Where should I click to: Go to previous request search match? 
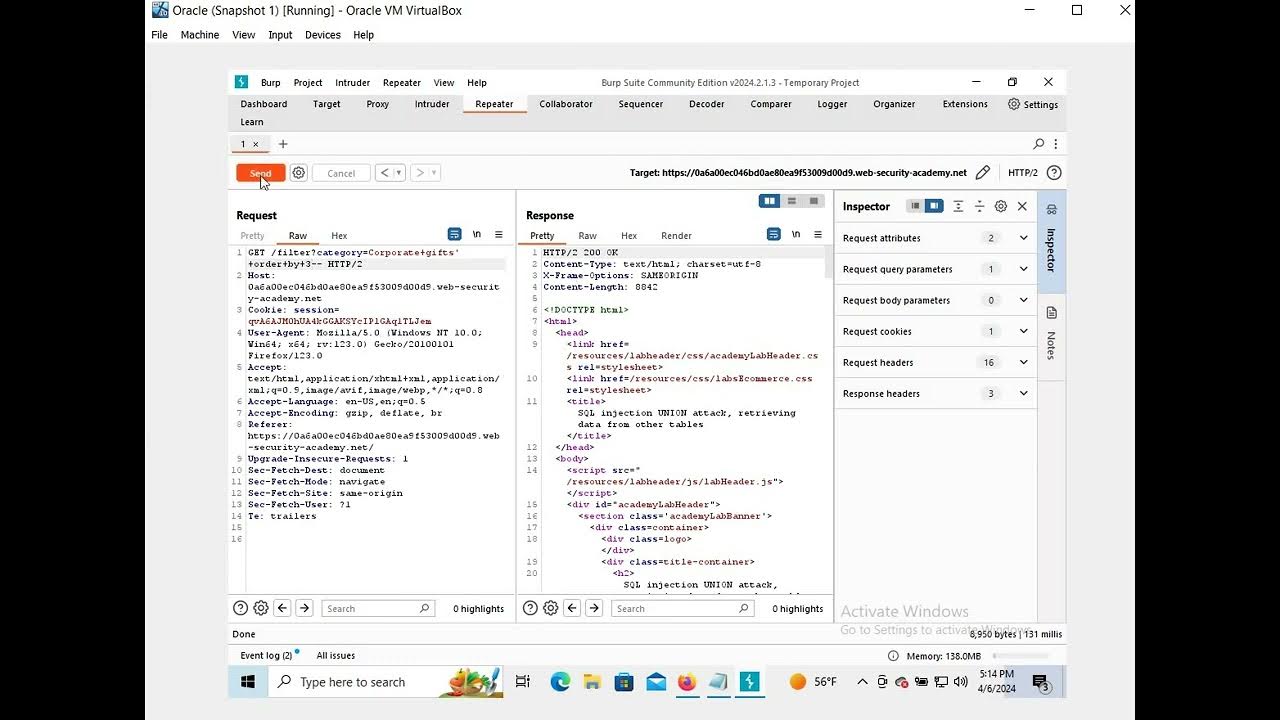point(282,608)
